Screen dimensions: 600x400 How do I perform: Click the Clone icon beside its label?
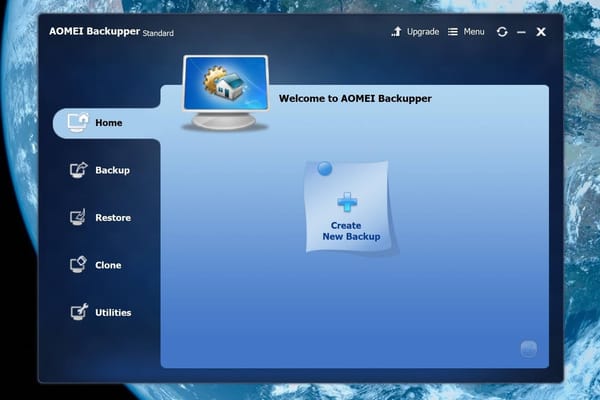pos(78,264)
